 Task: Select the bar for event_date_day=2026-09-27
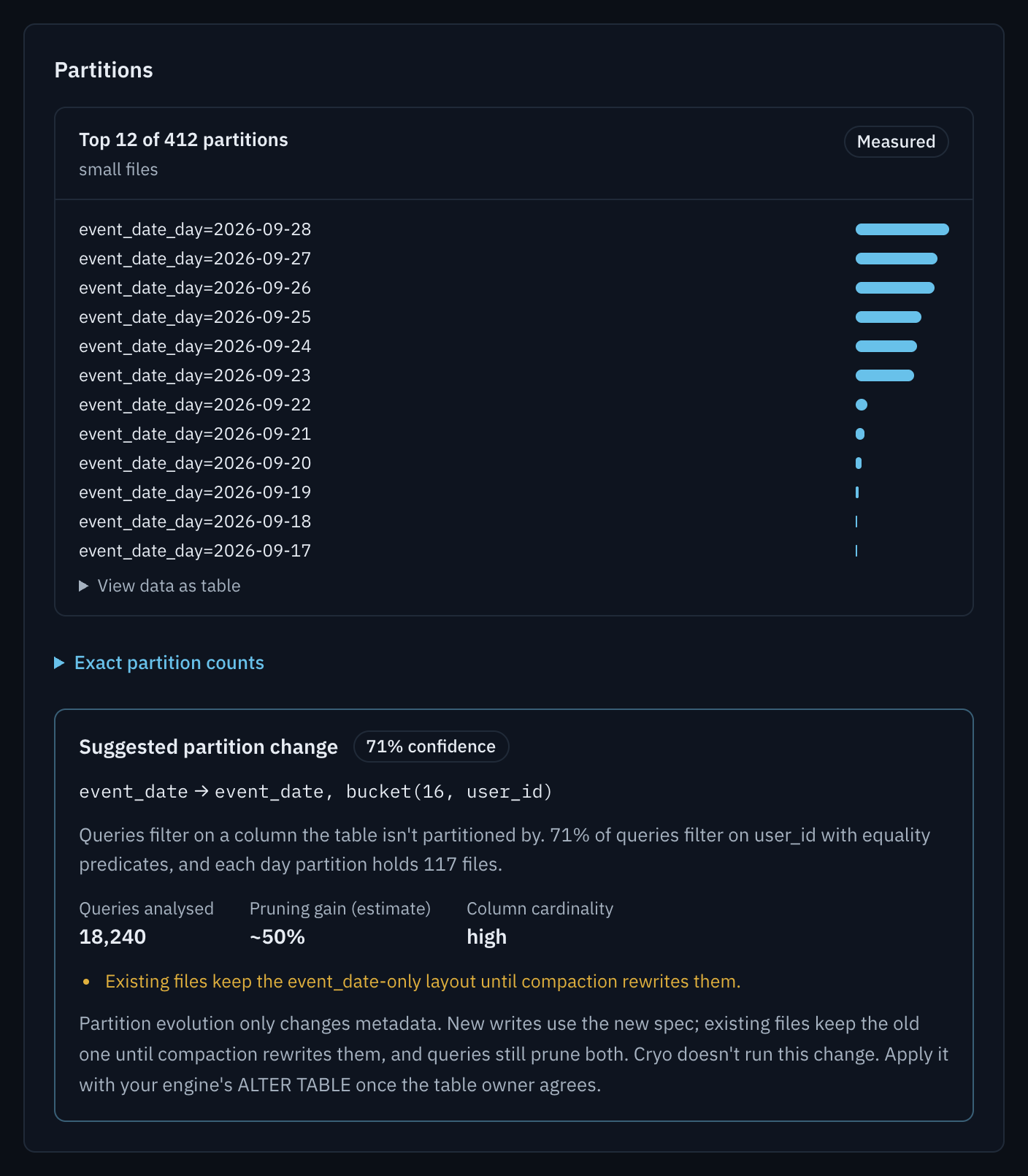(x=896, y=259)
